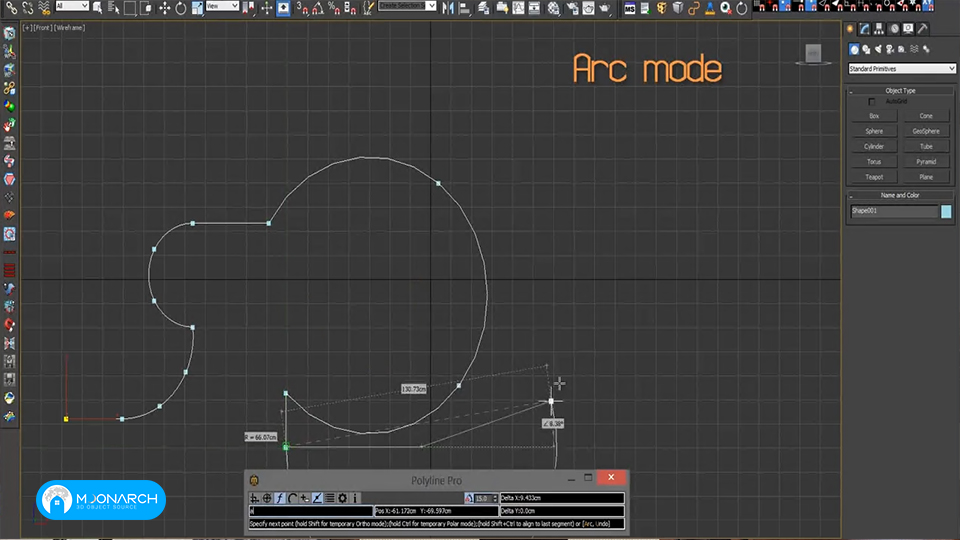Collapse the Name and Color rollout

900,195
